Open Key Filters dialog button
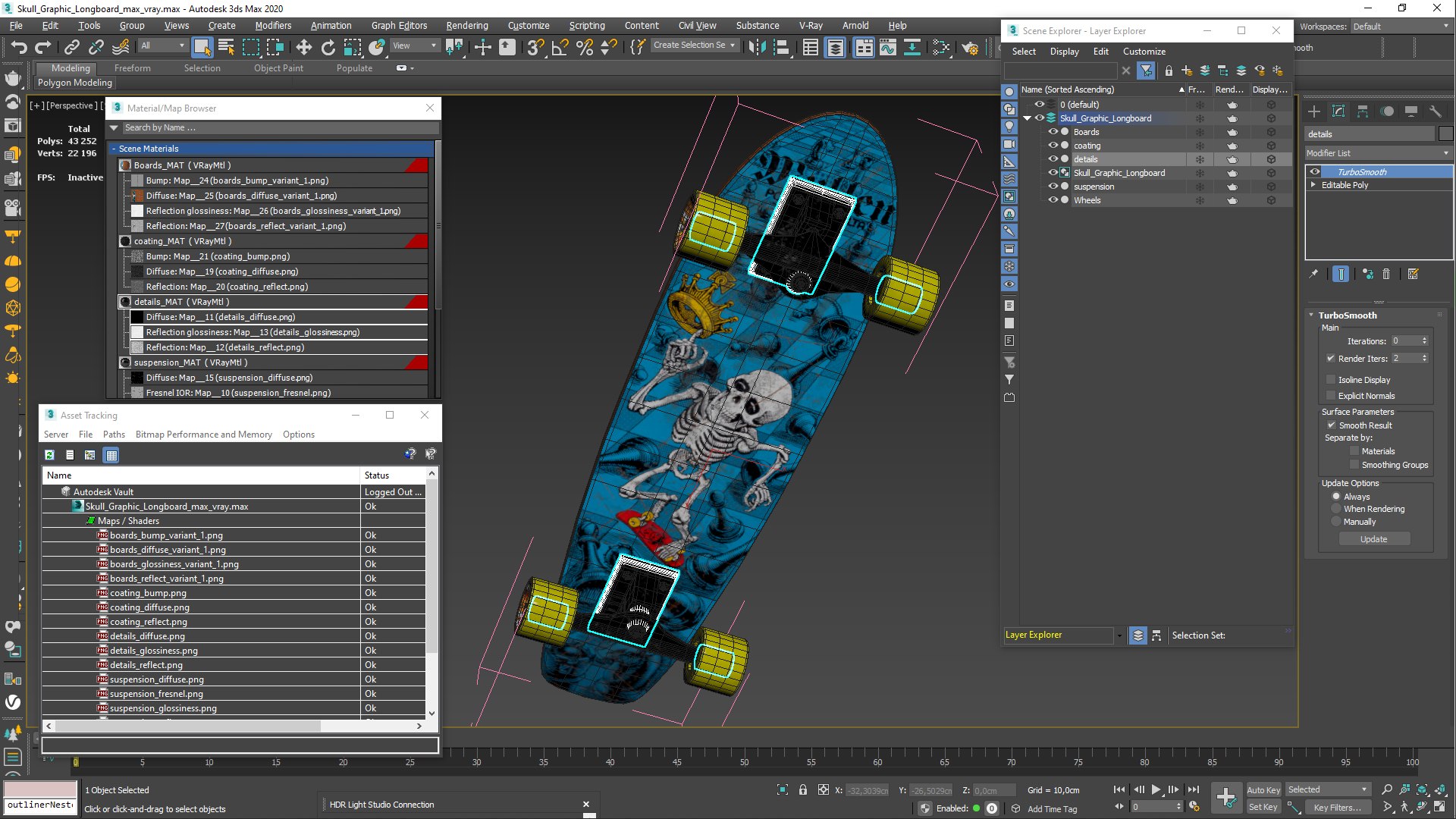This screenshot has width=1456, height=819. (x=1337, y=808)
